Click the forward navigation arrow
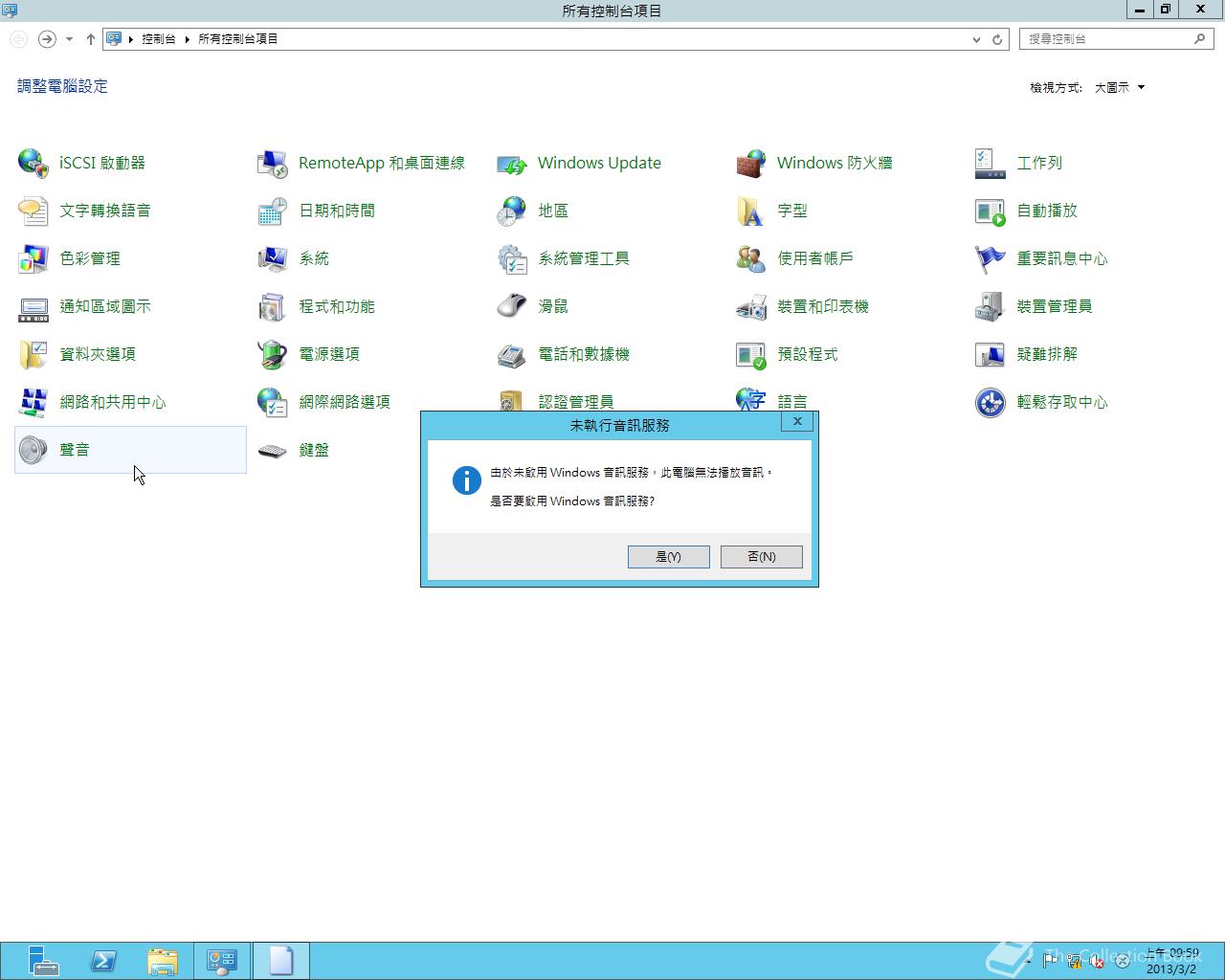The height and width of the screenshot is (980, 1225). click(x=47, y=39)
